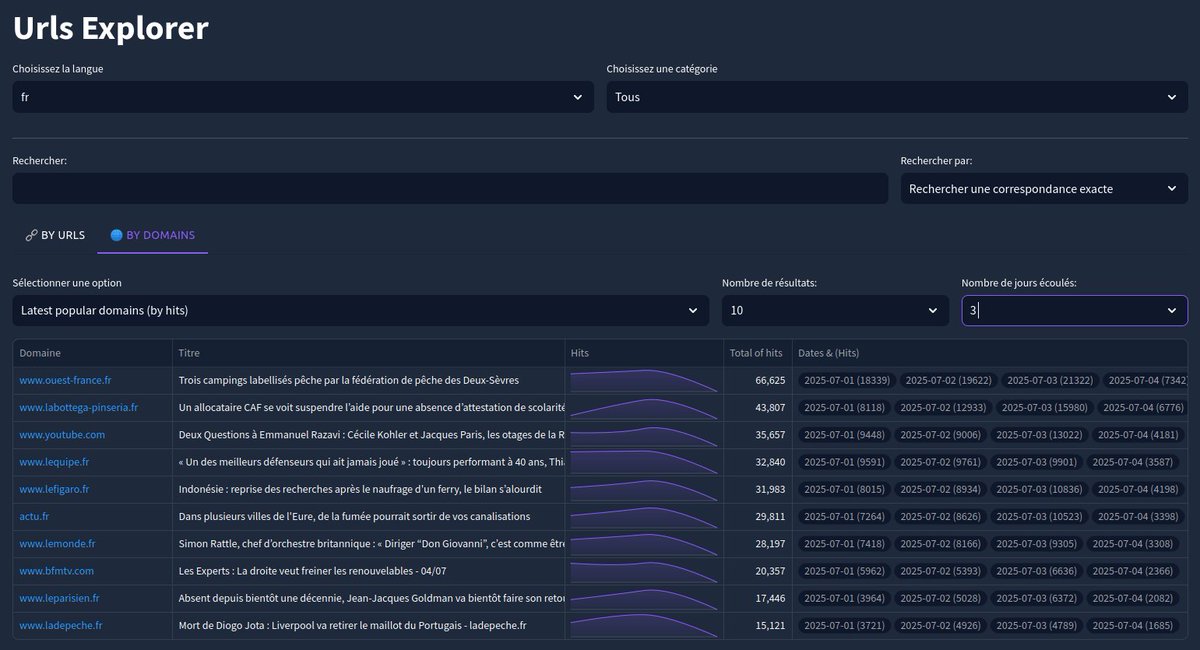The width and height of the screenshot is (1200, 650).
Task: Click the lemonde.fr hits sparkline chart
Action: point(644,543)
